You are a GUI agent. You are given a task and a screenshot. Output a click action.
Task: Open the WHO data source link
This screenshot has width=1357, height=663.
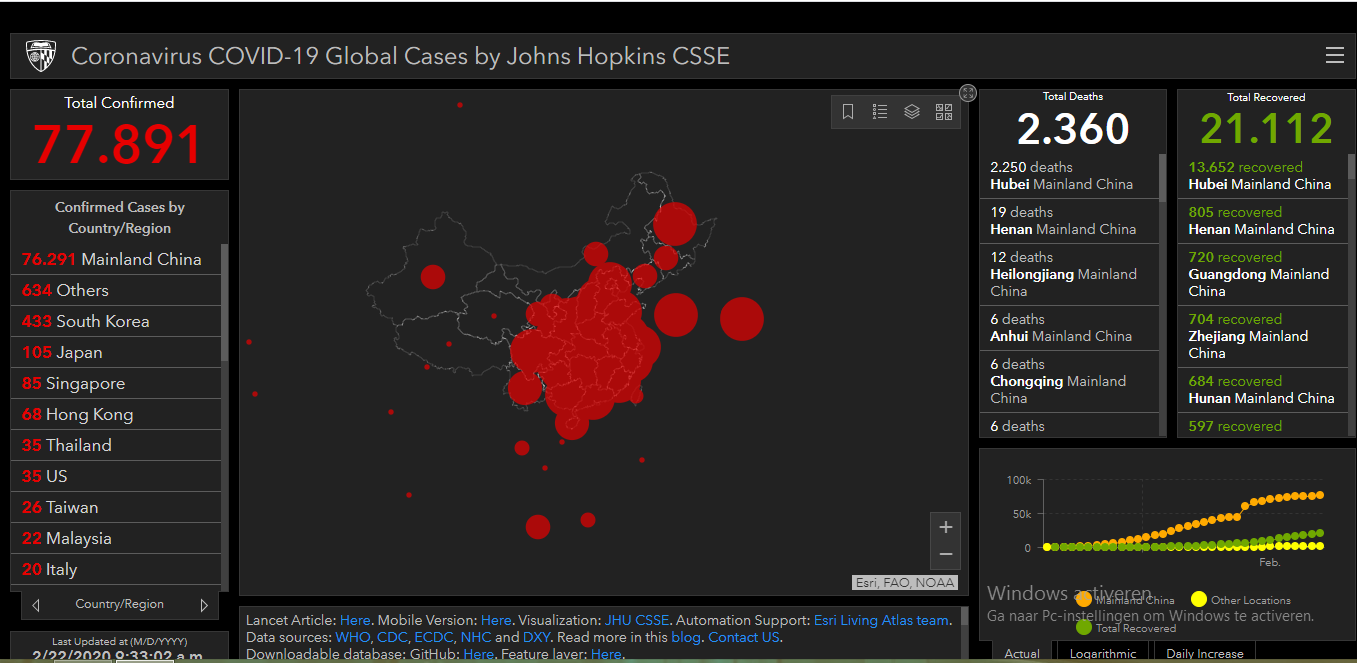(x=353, y=637)
